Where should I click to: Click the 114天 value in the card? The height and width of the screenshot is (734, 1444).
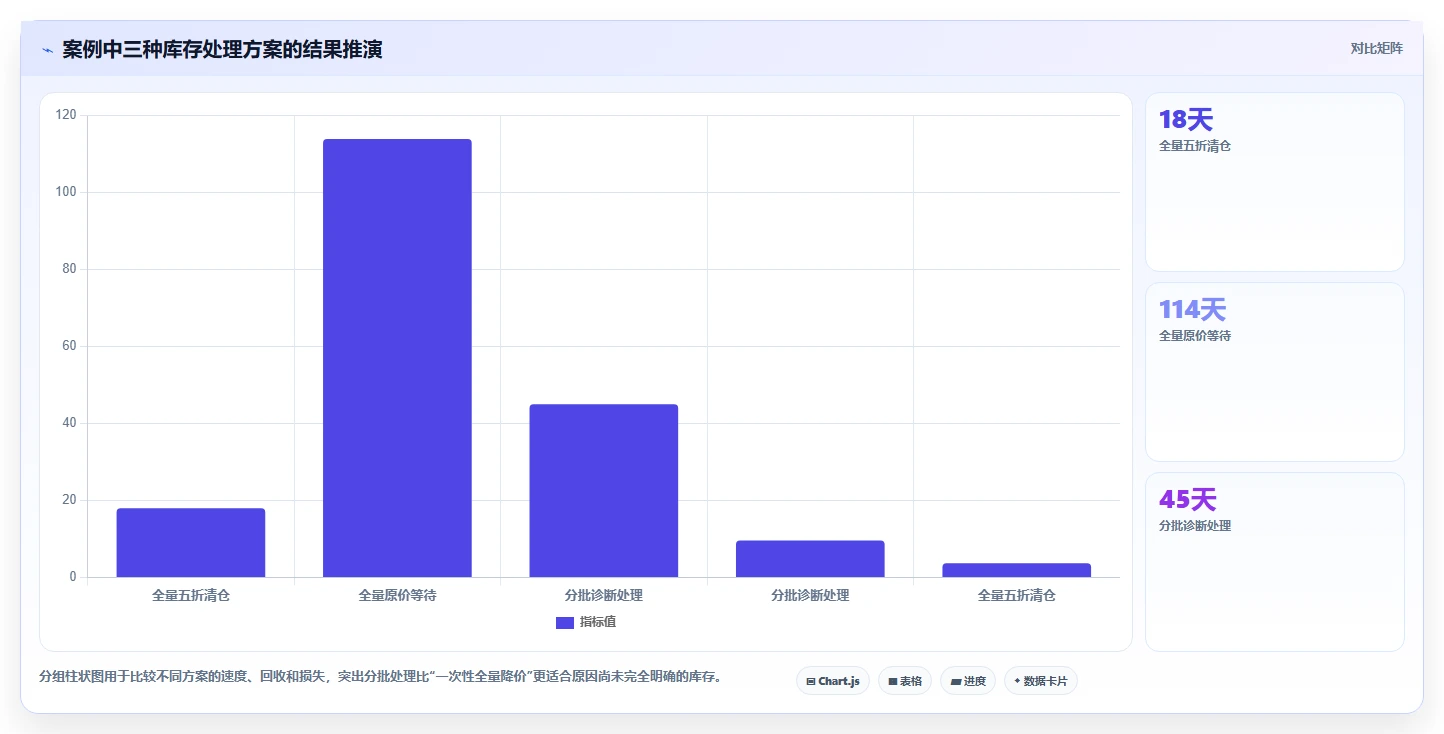1192,310
